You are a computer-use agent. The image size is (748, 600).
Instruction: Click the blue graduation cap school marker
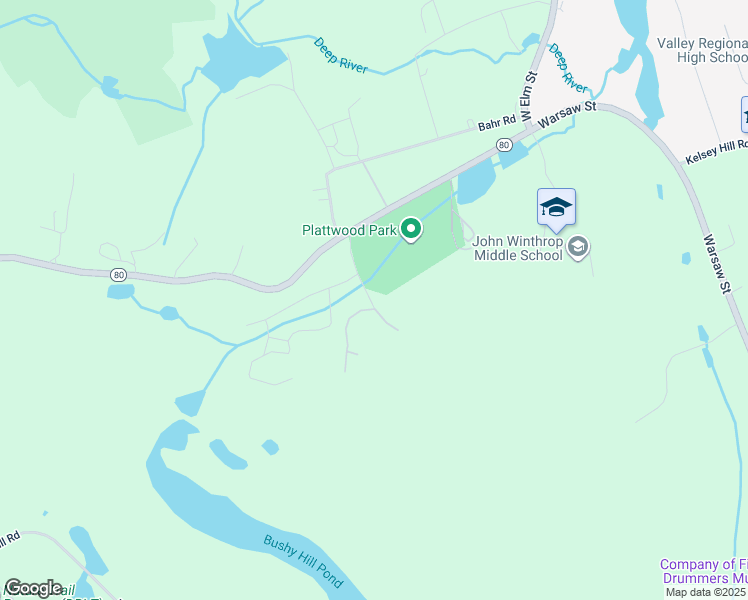556,210
